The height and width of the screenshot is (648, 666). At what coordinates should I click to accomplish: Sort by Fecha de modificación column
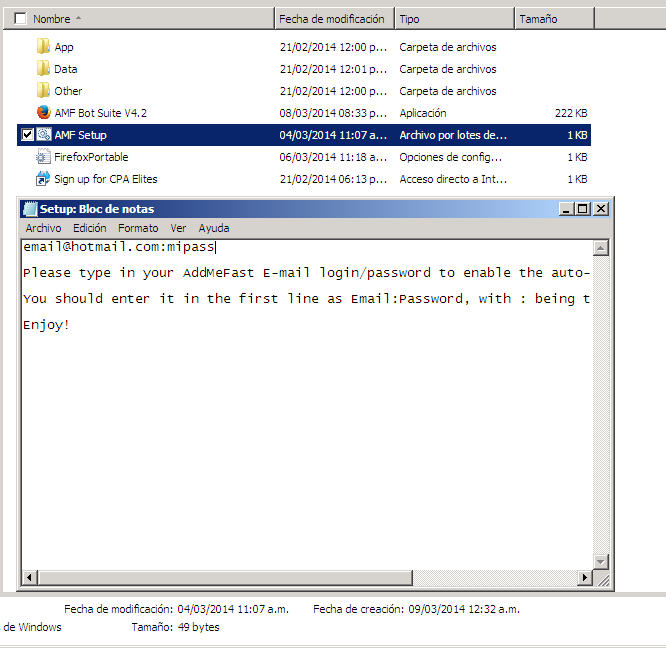pos(335,19)
